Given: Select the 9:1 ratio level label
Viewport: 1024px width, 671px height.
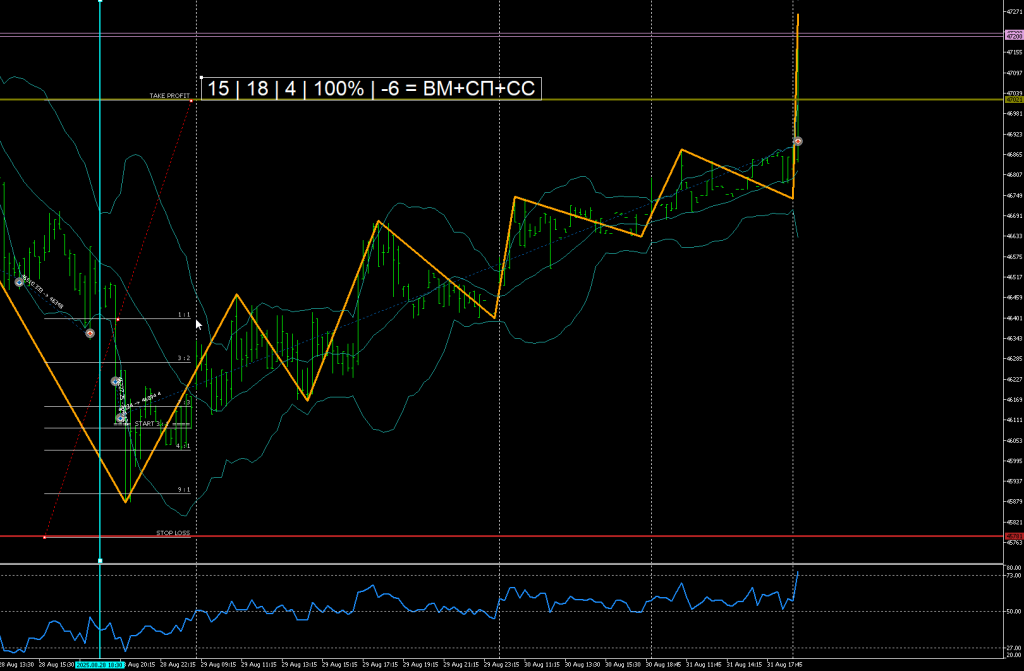Looking at the screenshot, I should pyautogui.click(x=183, y=489).
